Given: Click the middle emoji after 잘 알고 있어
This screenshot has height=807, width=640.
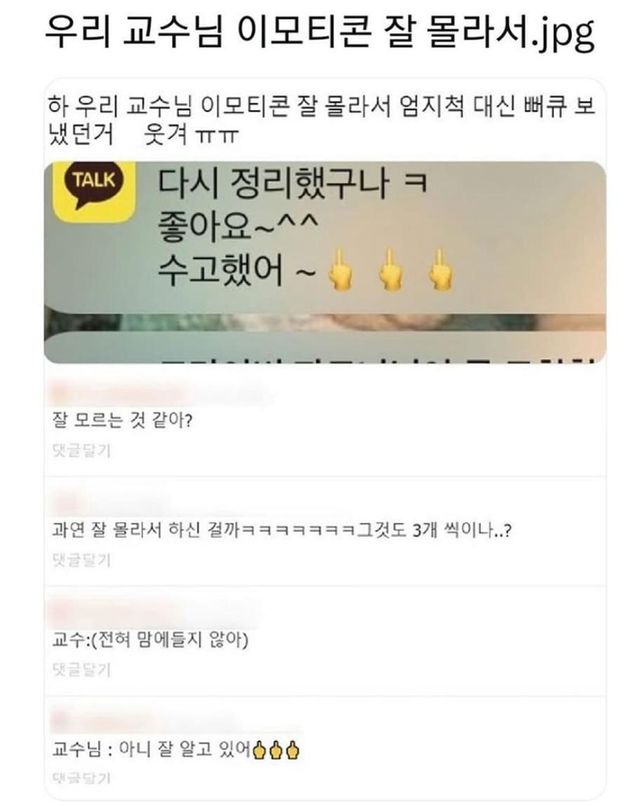Looking at the screenshot, I should click(x=276, y=750).
